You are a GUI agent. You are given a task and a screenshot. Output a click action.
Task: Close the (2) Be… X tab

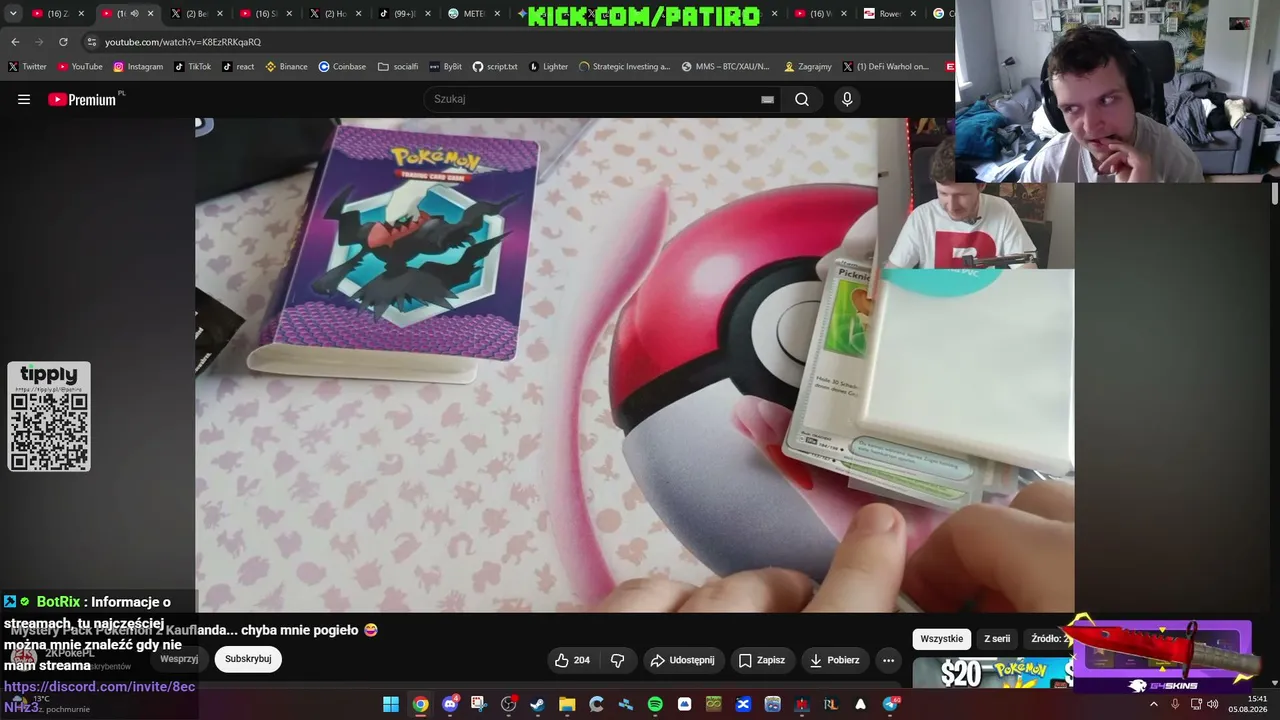point(220,14)
